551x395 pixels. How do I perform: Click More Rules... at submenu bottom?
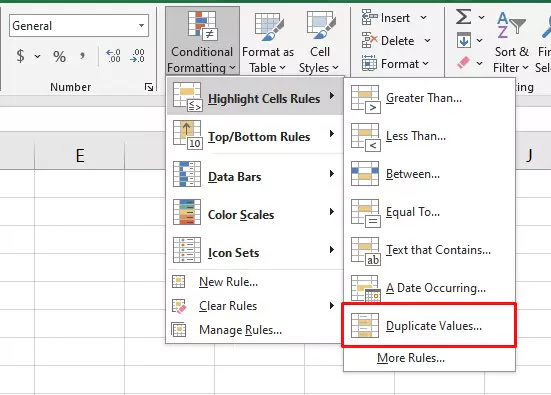point(429,358)
